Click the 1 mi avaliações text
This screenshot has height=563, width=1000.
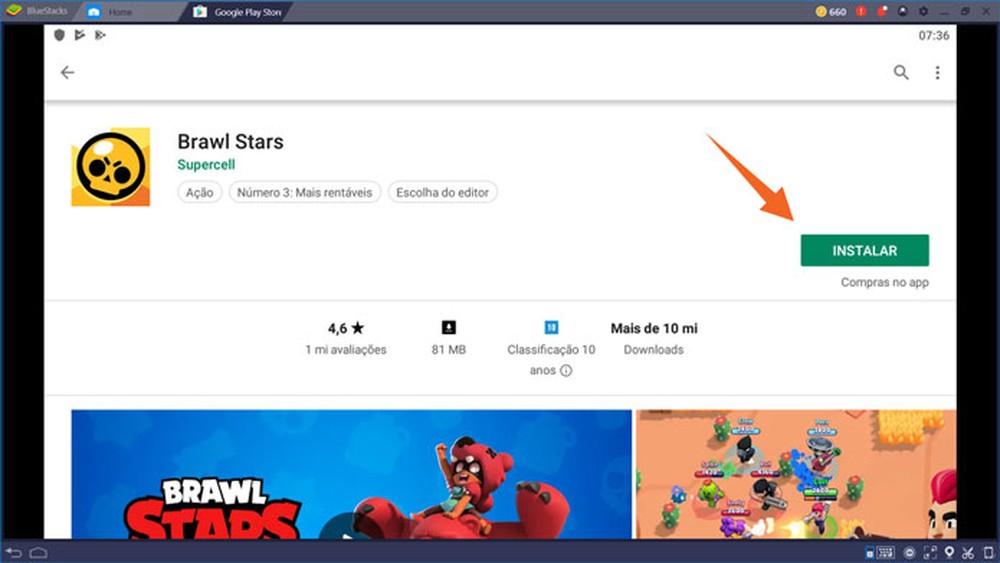[346, 349]
